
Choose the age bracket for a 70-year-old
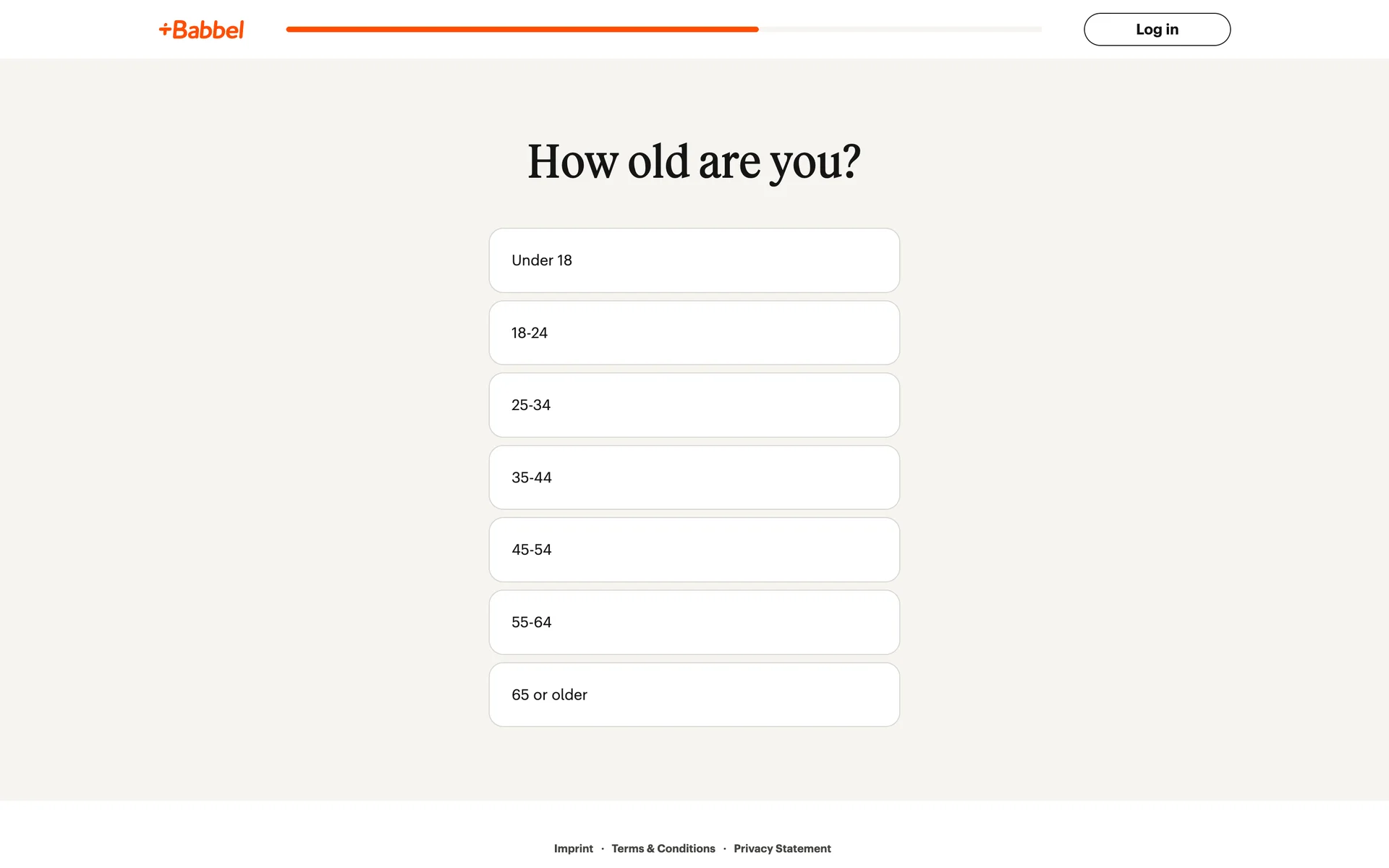pyautogui.click(x=694, y=694)
